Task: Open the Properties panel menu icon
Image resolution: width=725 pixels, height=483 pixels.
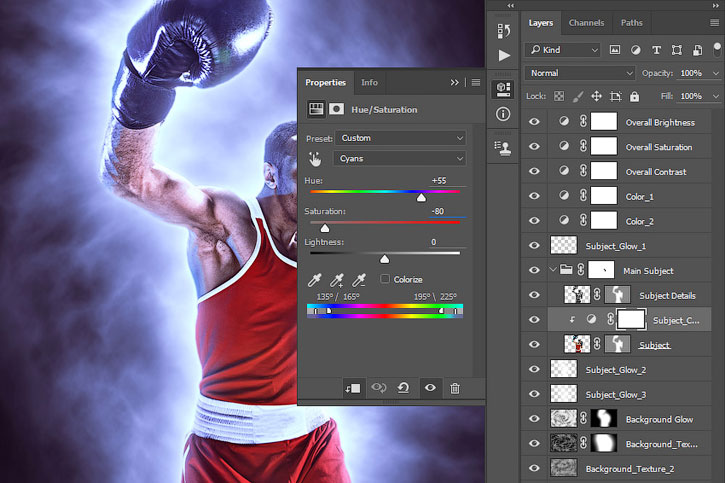Action: coord(476,82)
